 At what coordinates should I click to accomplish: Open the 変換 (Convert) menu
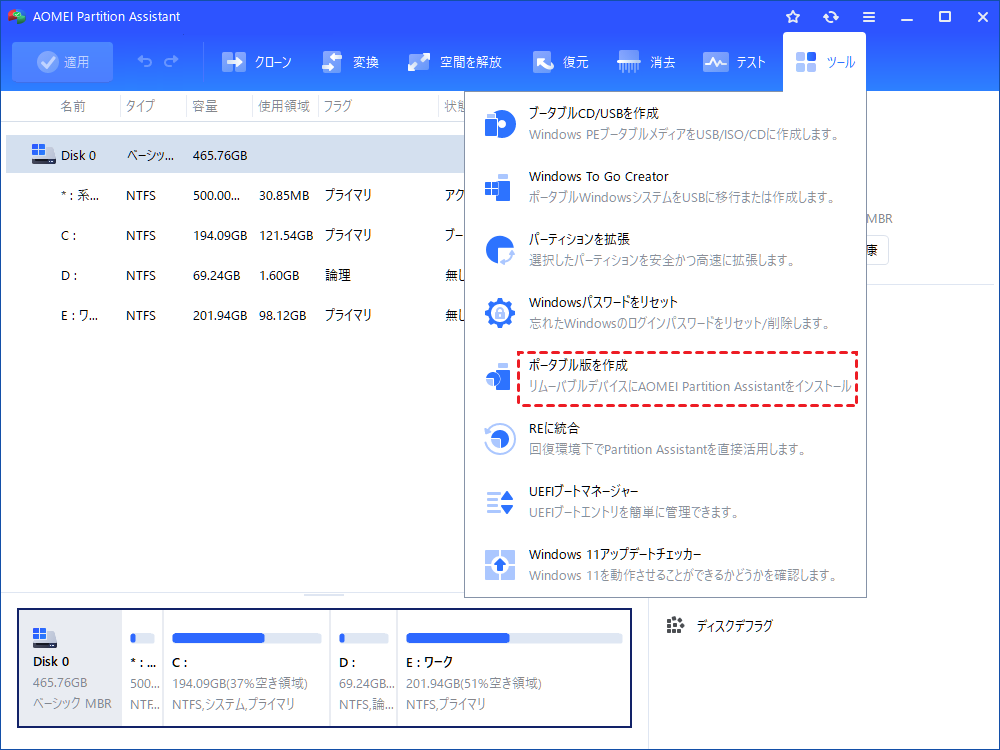(x=350, y=62)
